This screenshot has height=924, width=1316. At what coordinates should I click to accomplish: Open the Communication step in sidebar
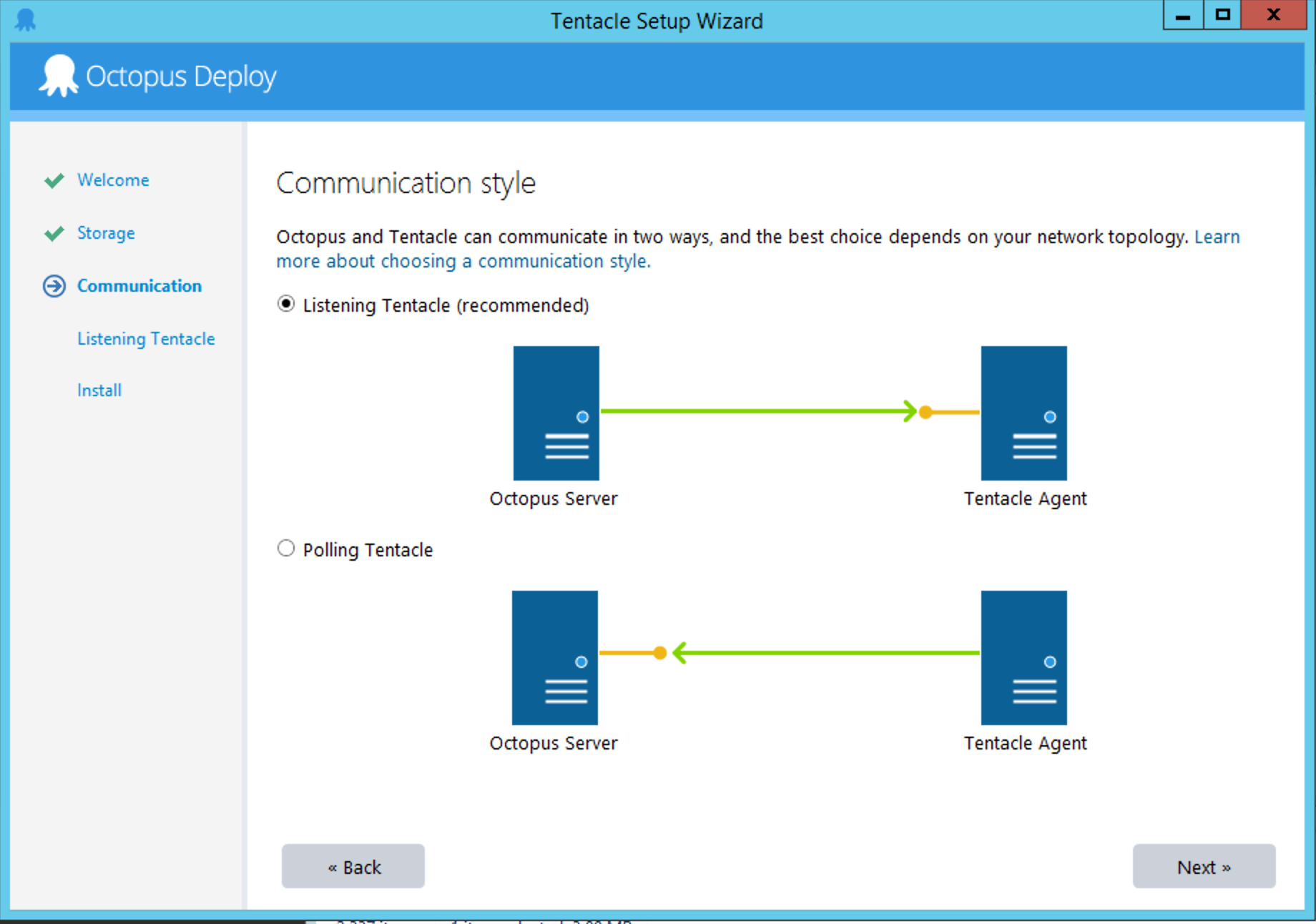139,286
